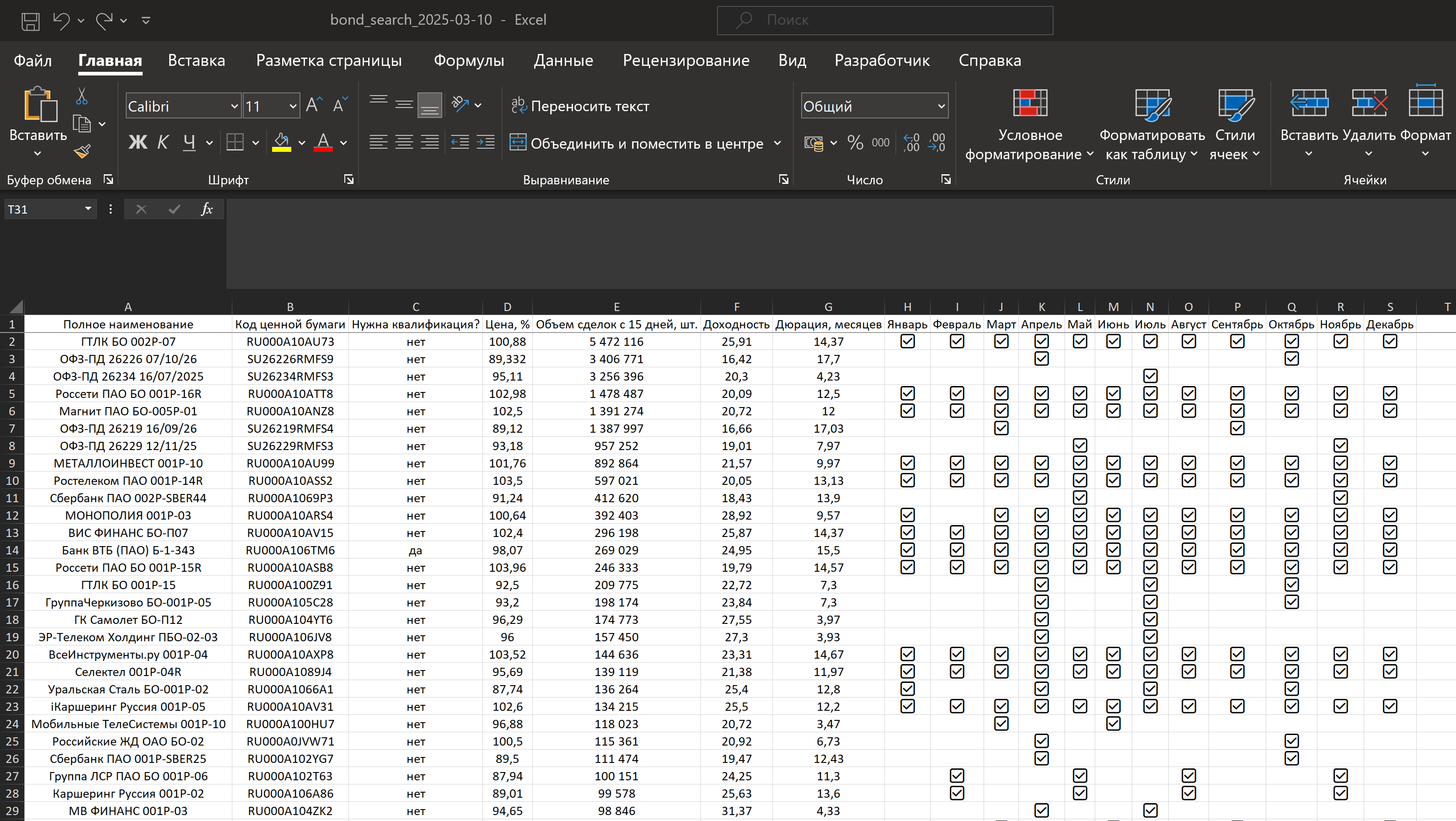This screenshot has width=1456, height=821.
Task: Click in the Поиск search field
Action: pos(884,21)
